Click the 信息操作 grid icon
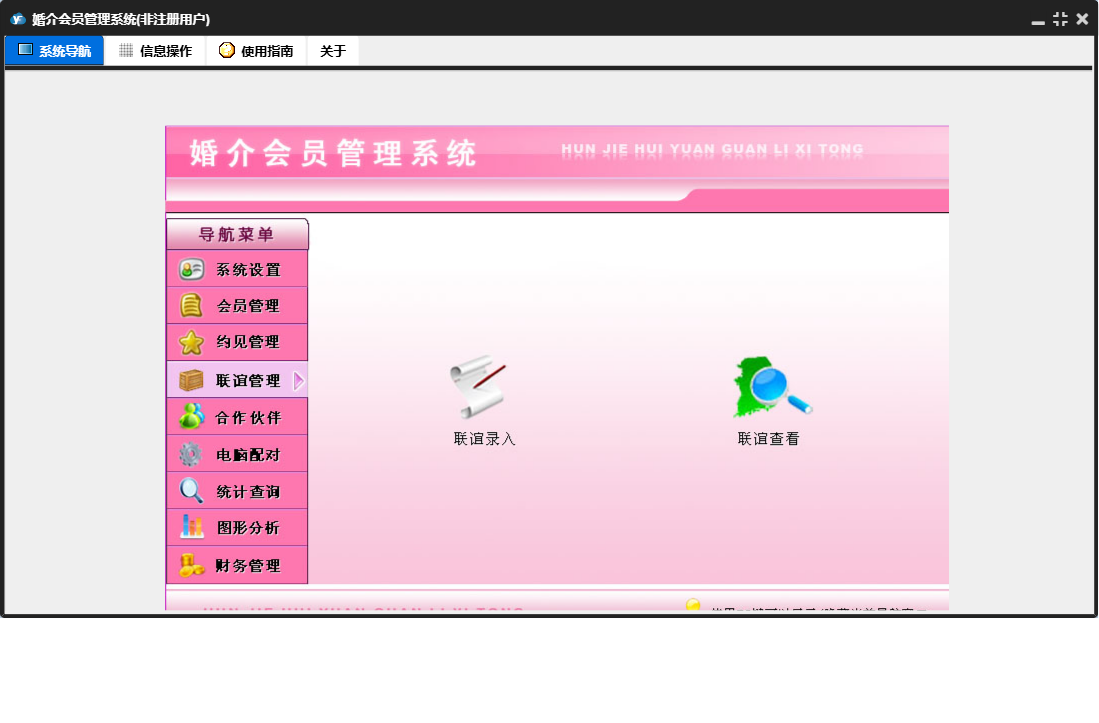The width and height of the screenshot is (1099, 723). [x=126, y=50]
